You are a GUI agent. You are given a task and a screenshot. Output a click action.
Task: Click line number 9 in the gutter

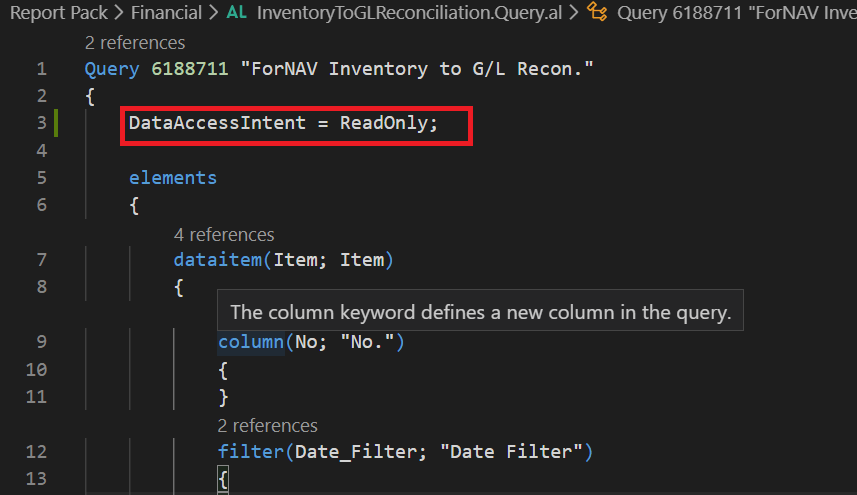(41, 342)
